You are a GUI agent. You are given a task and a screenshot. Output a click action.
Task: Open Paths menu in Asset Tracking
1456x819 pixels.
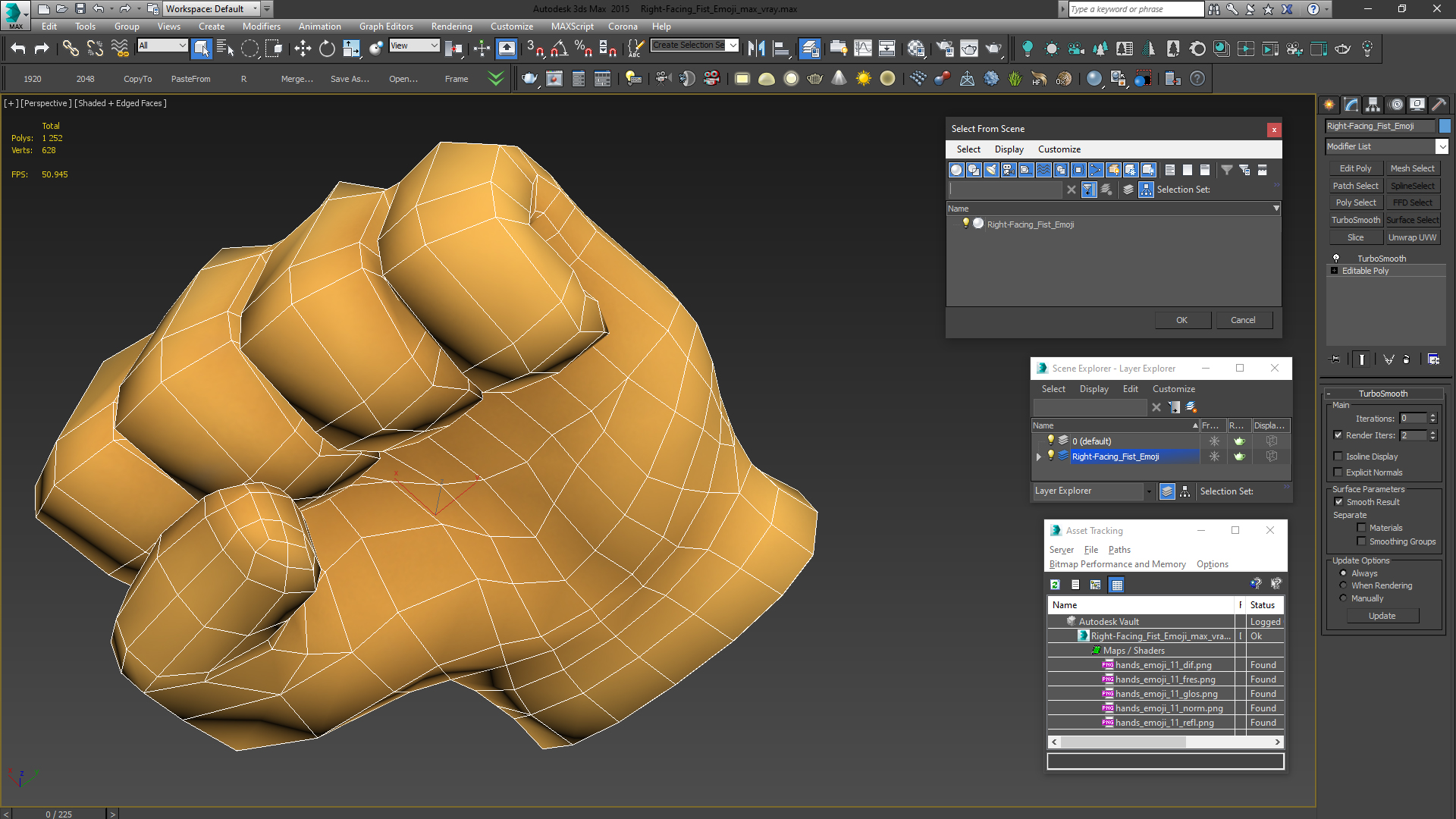1119,550
